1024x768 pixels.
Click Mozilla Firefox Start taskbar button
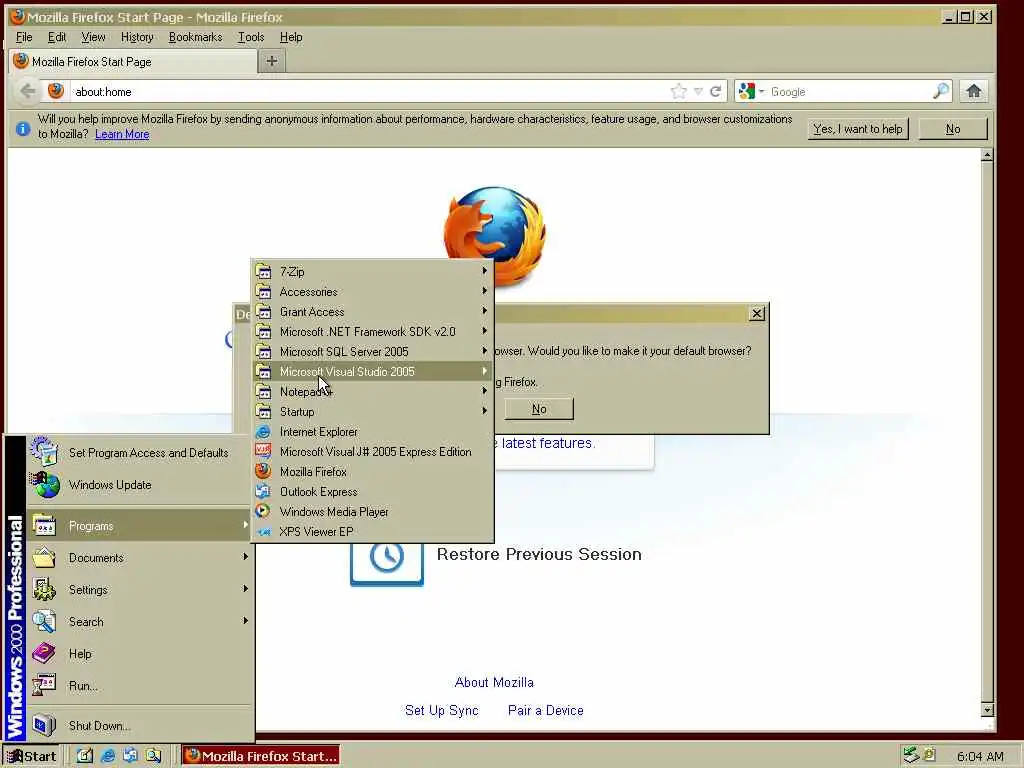[x=261, y=756]
